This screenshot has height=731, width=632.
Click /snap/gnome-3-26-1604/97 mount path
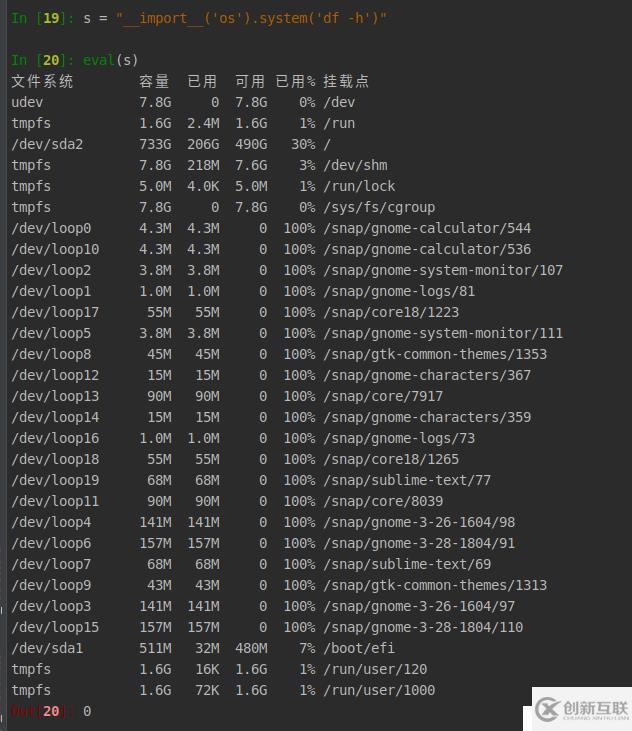click(x=419, y=606)
